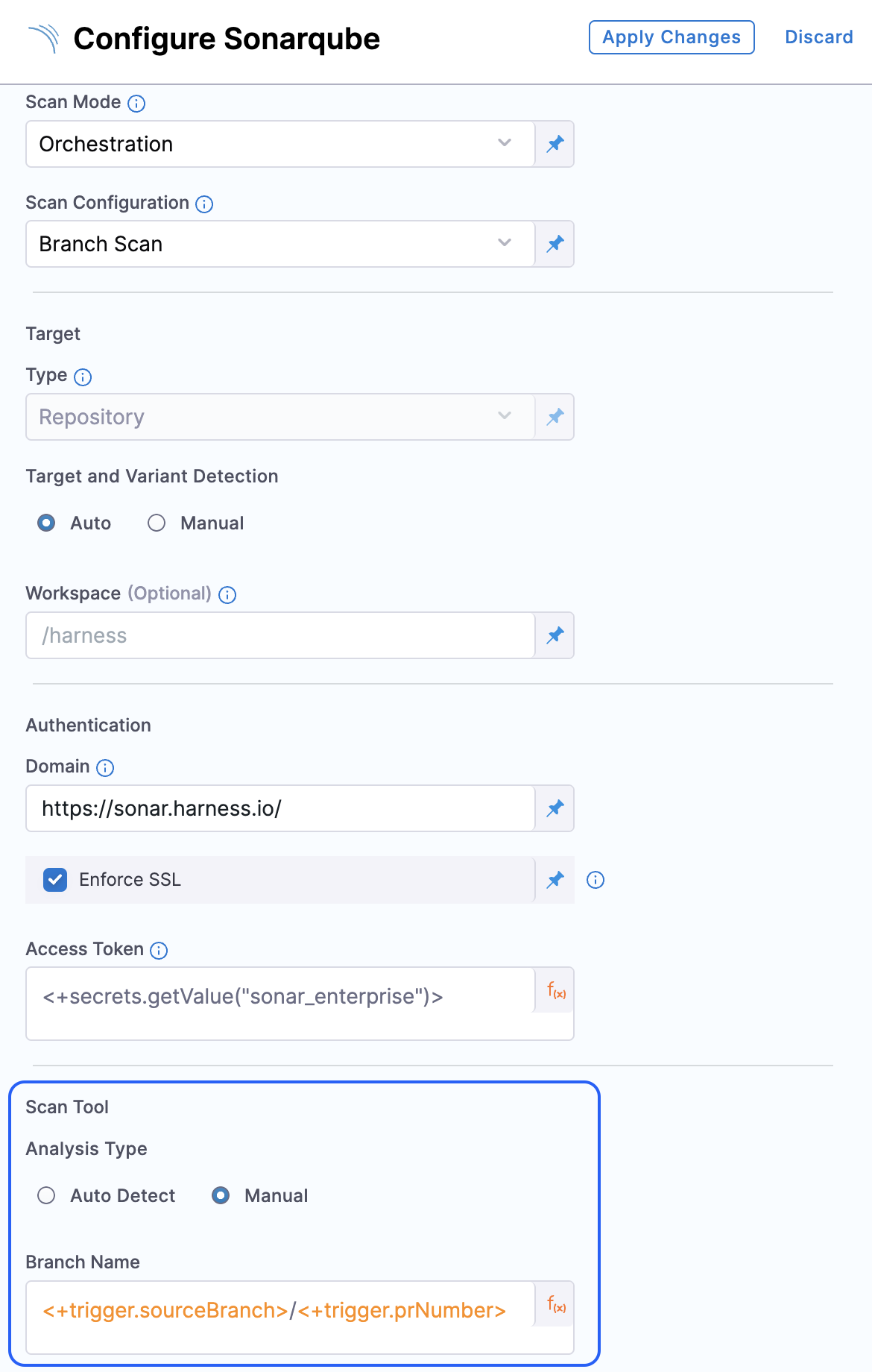Select the Manual analysis type radio

(221, 1196)
